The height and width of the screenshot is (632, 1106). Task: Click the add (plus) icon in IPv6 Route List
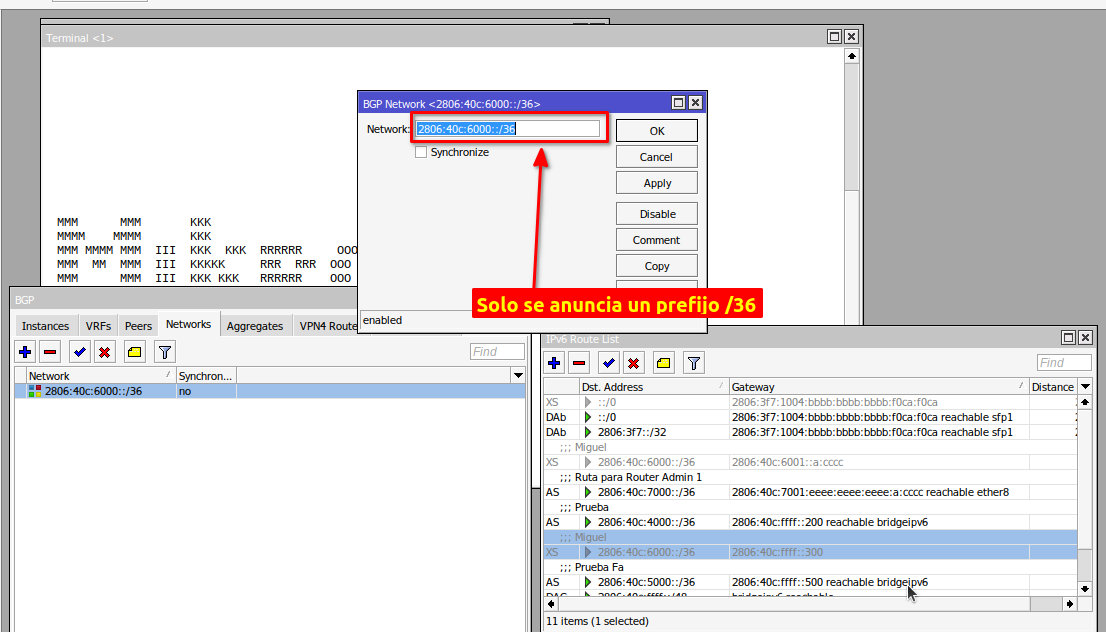coord(555,363)
